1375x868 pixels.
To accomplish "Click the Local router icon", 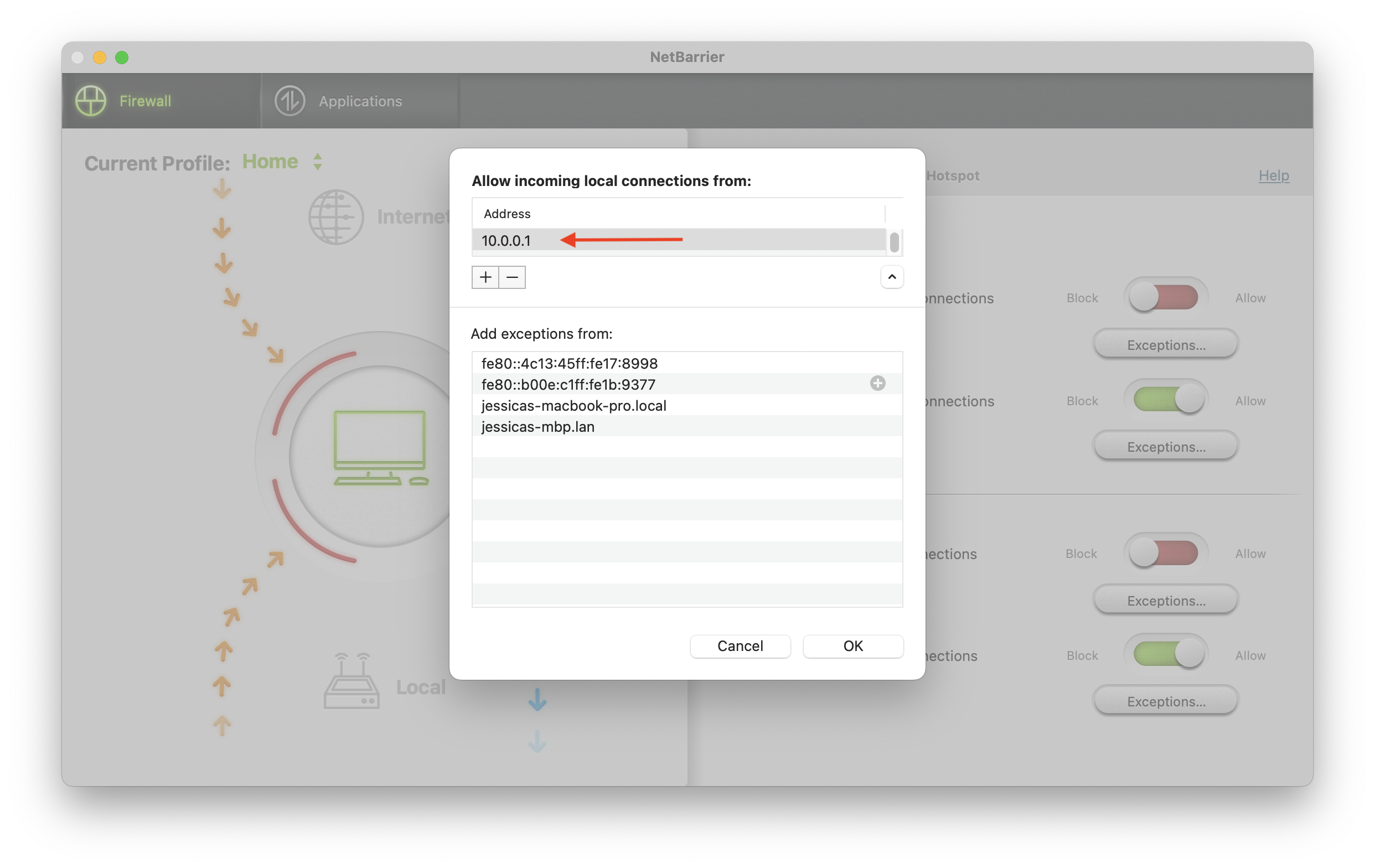I will pos(351,681).
